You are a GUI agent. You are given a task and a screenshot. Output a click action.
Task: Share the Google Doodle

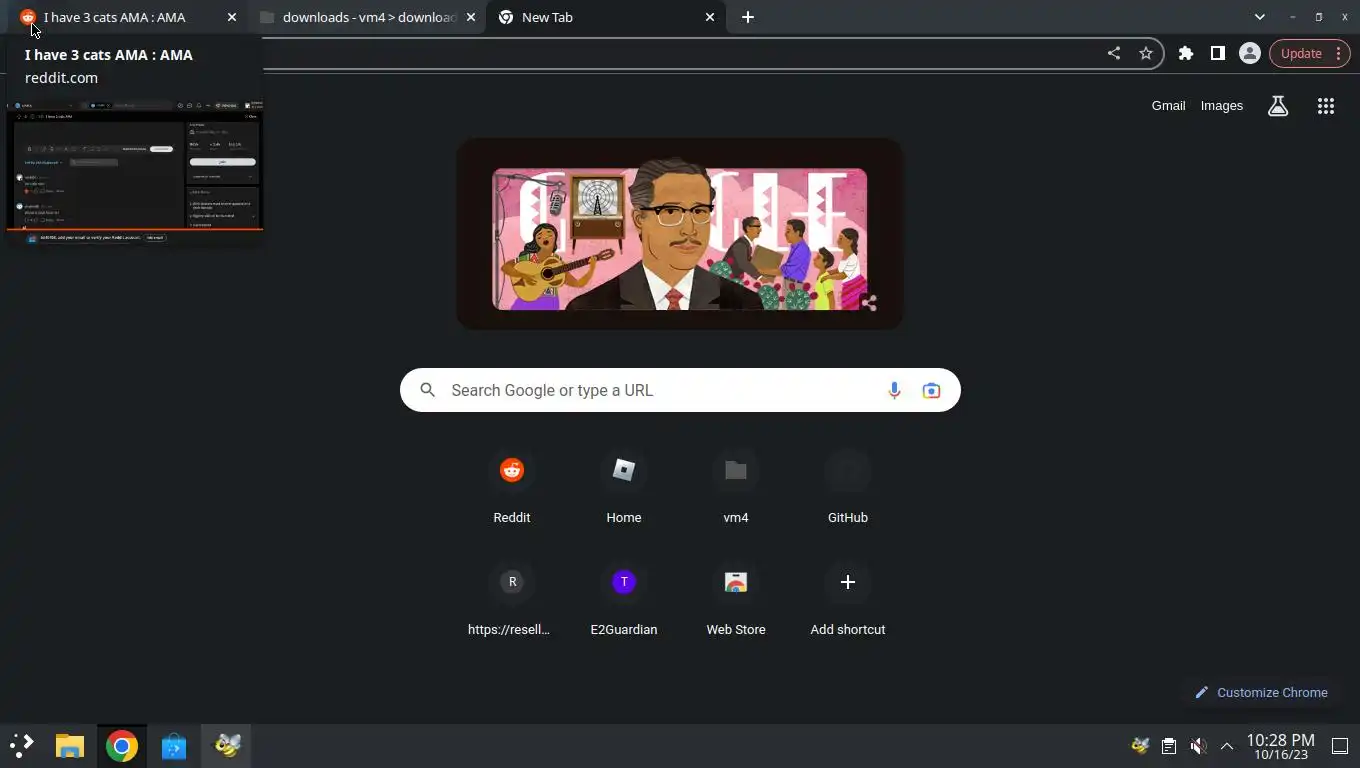[x=869, y=303]
